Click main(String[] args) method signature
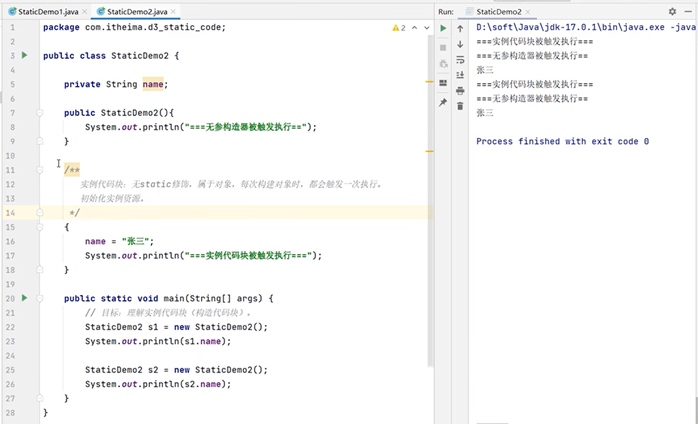Screen dimensions: 698x424 213,298
